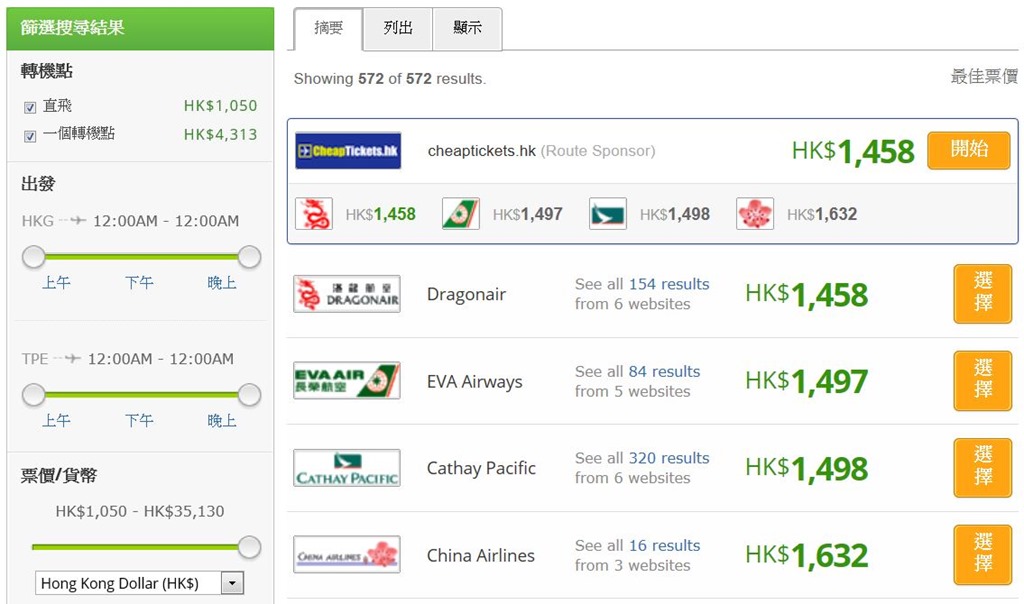Switch to the 顯示 tab
The image size is (1024, 604).
pyautogui.click(x=468, y=29)
